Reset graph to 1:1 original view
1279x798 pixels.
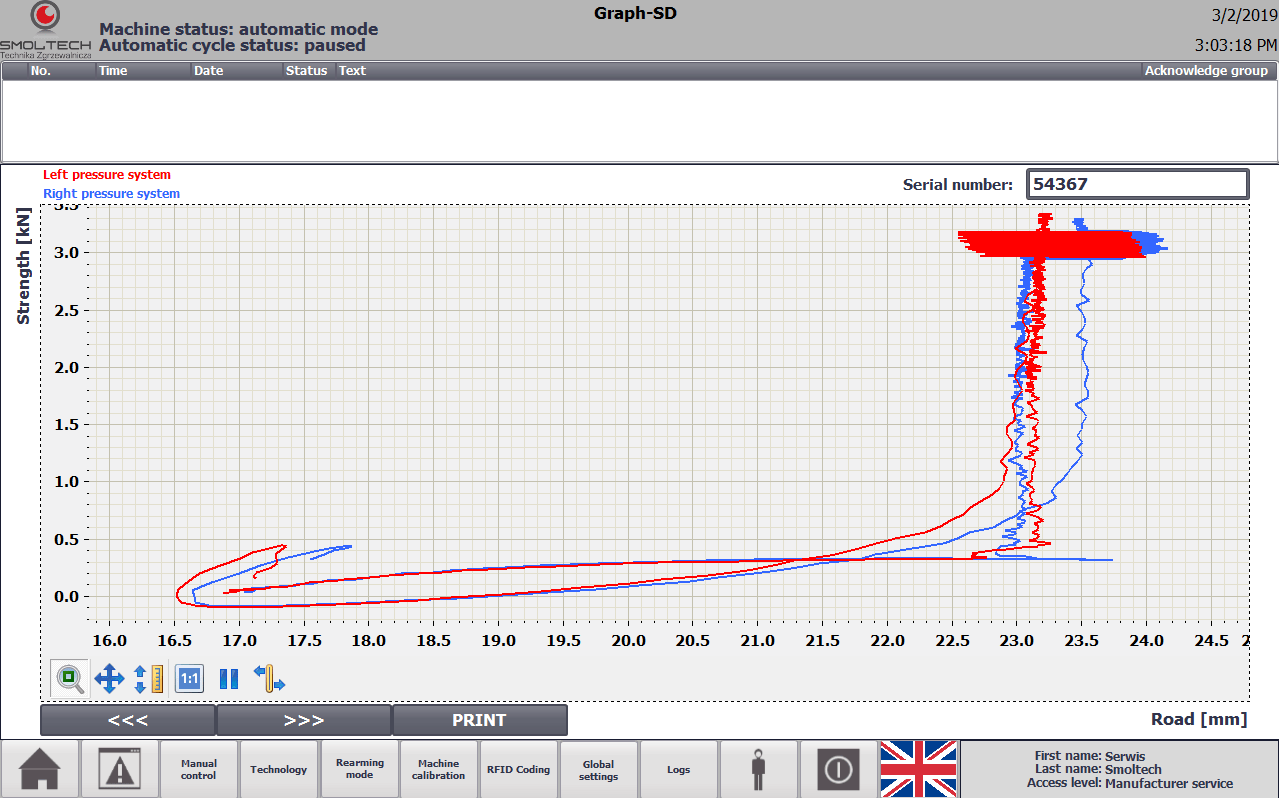189,679
